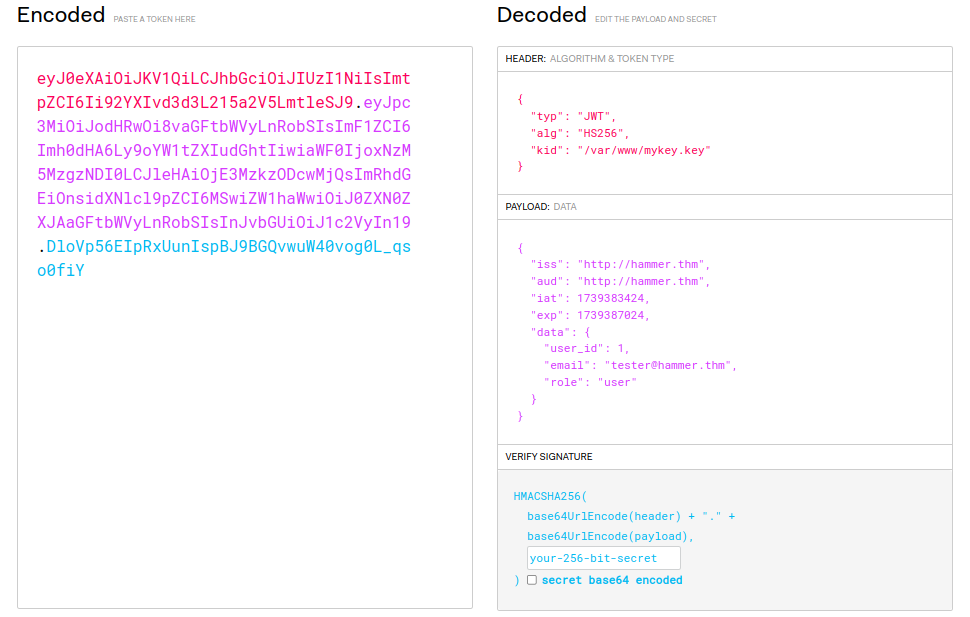Viewport: 970px width, 617px height.
Task: Click the "aud" http://hammer.thm value
Action: coord(641,282)
